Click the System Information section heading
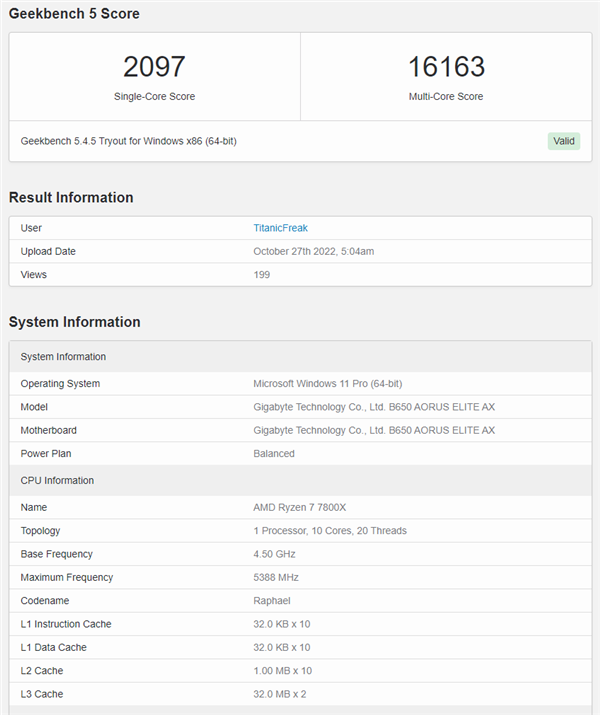 (x=74, y=322)
